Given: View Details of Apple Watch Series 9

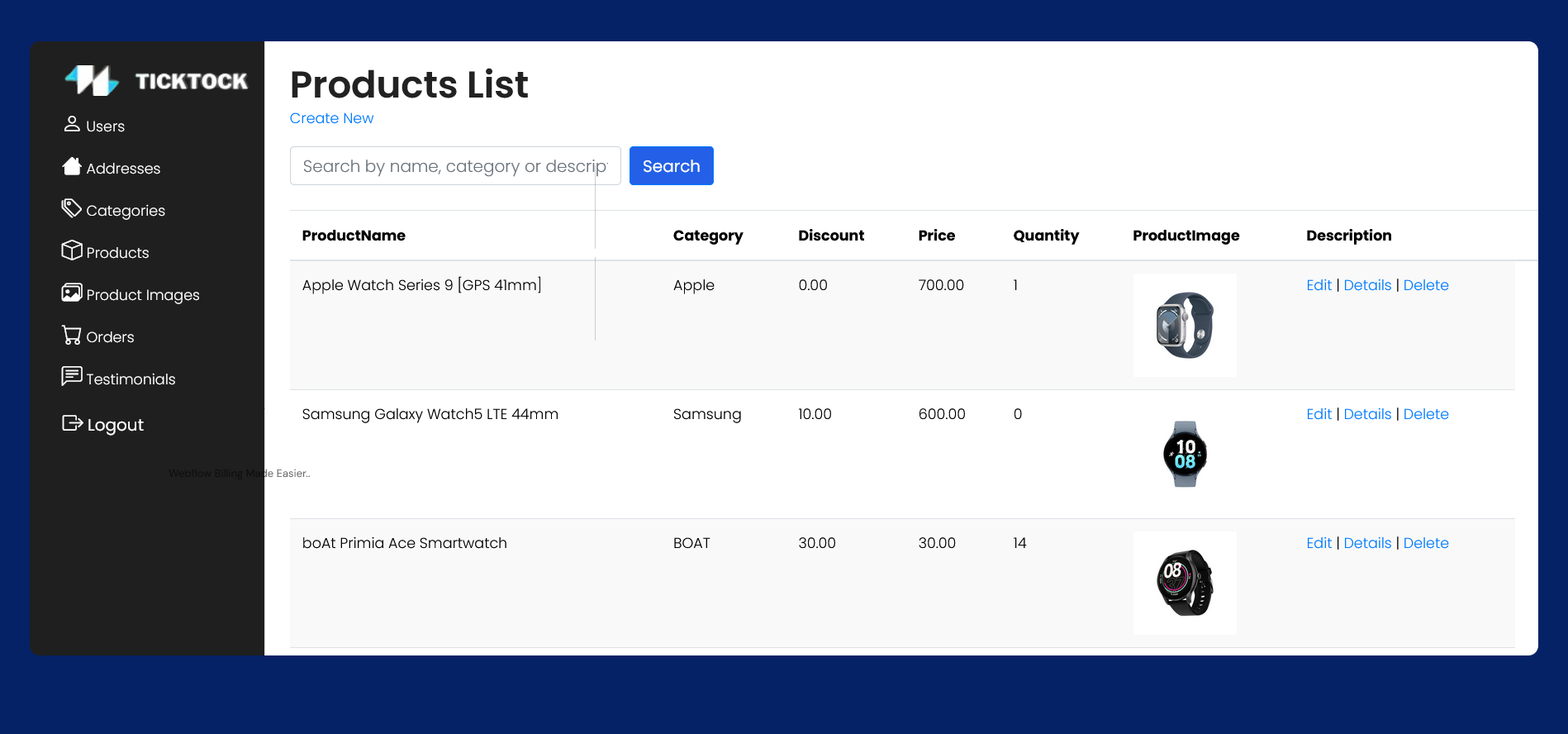Looking at the screenshot, I should 1367,285.
